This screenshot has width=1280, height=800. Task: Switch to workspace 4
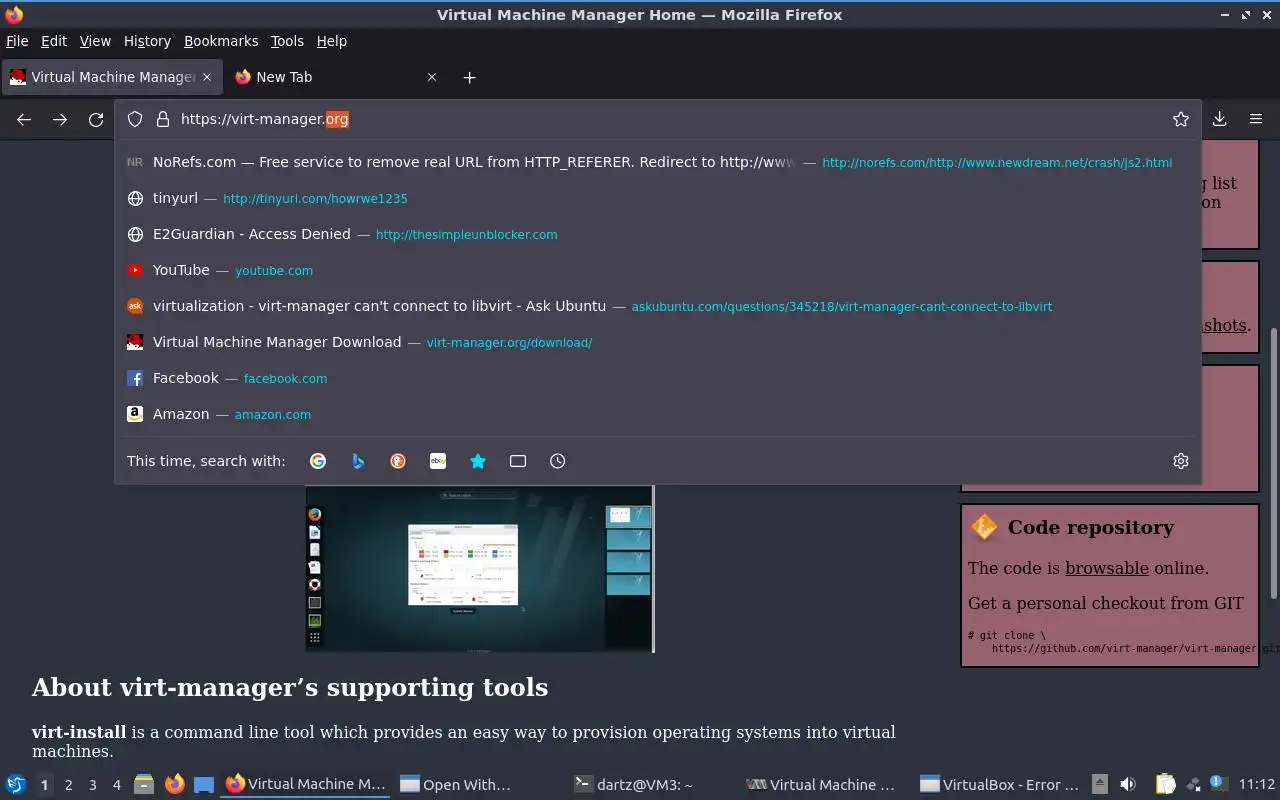click(117, 785)
